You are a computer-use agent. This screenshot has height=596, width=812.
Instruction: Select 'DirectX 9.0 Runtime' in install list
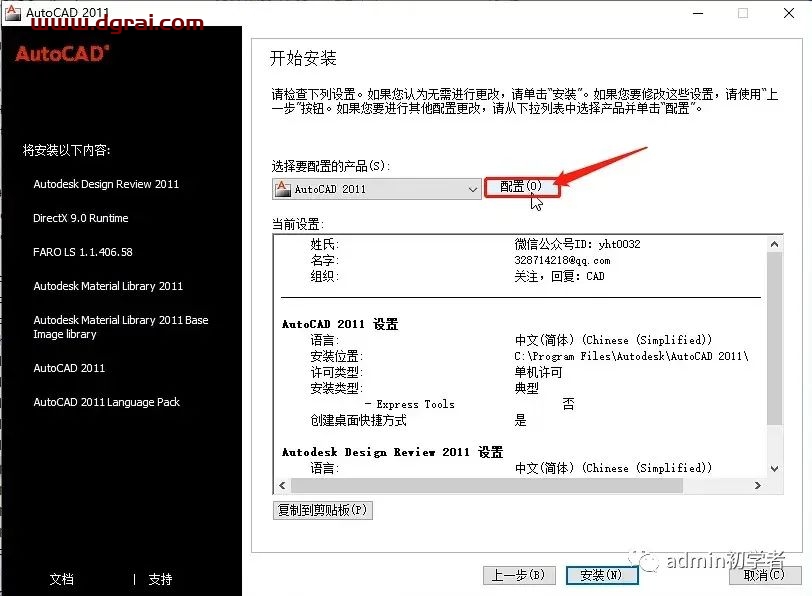81,219
